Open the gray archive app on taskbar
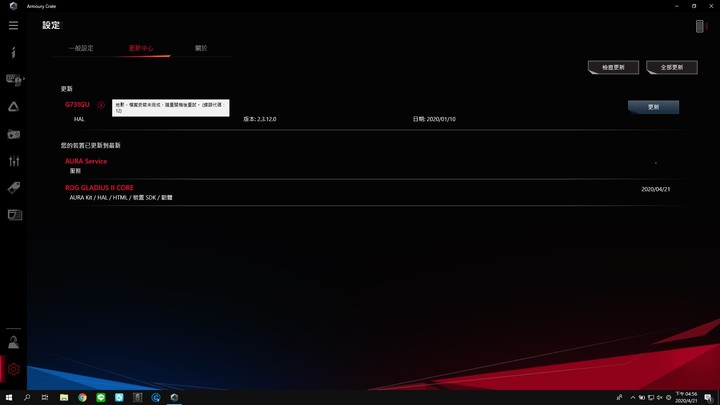720x405 pixels. pyautogui.click(x=137, y=397)
